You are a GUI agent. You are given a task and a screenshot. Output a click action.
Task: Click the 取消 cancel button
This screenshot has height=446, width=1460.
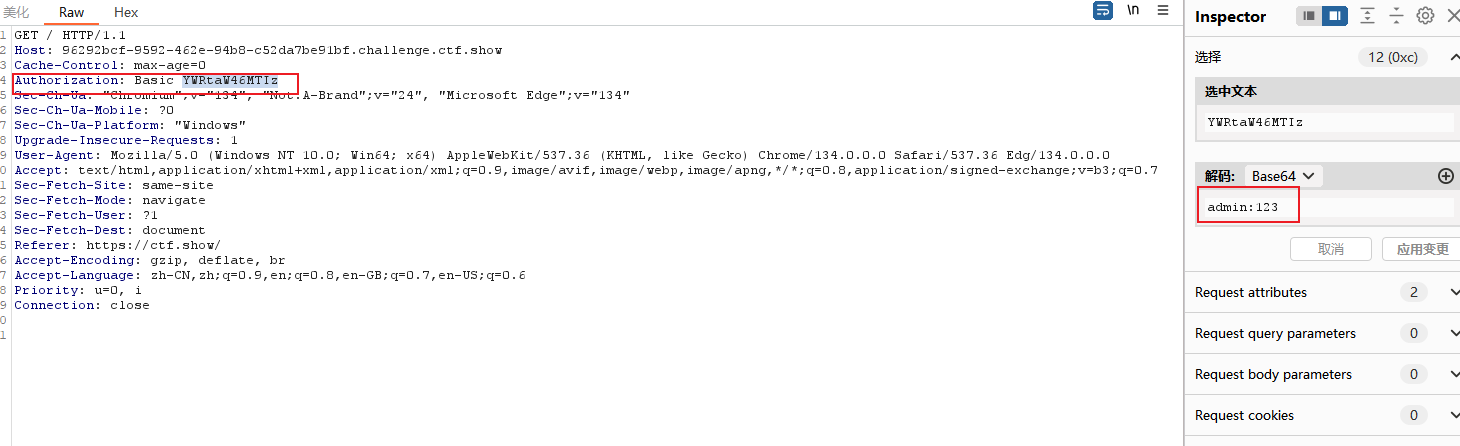[x=1330, y=249]
